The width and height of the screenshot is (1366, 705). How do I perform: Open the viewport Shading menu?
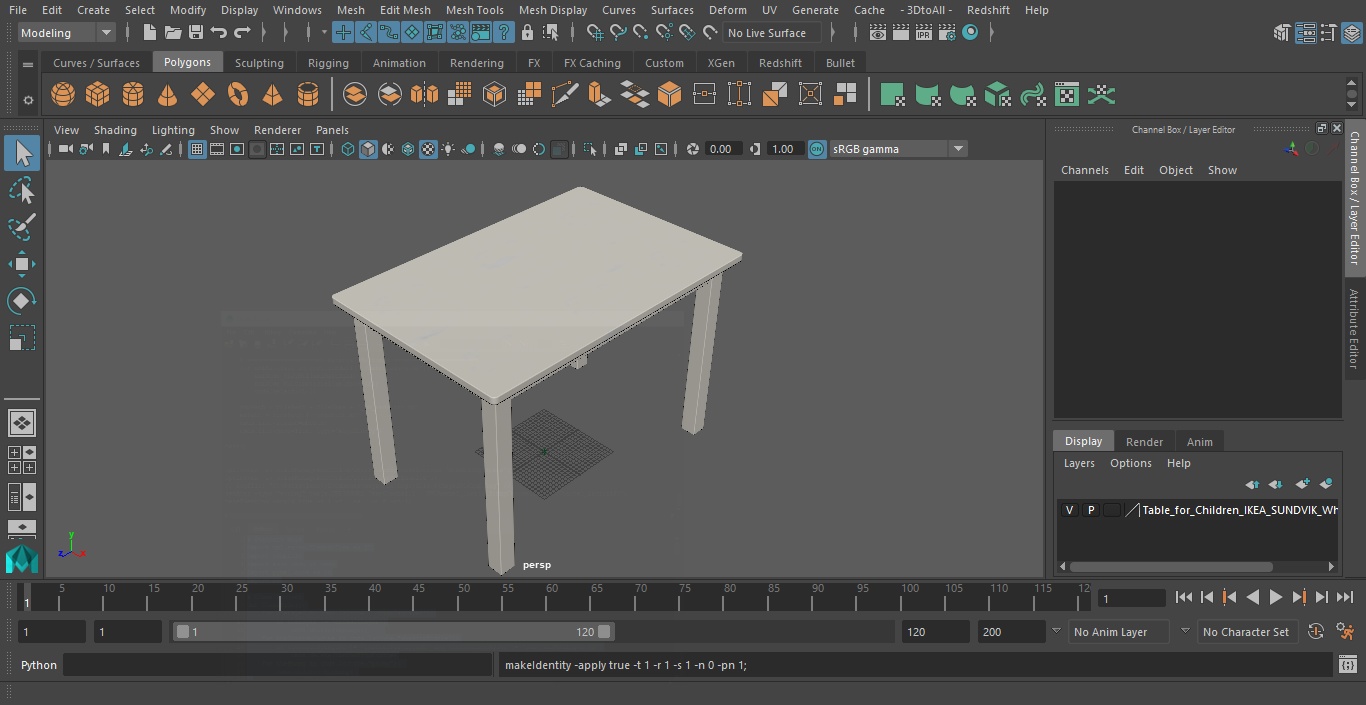point(115,130)
